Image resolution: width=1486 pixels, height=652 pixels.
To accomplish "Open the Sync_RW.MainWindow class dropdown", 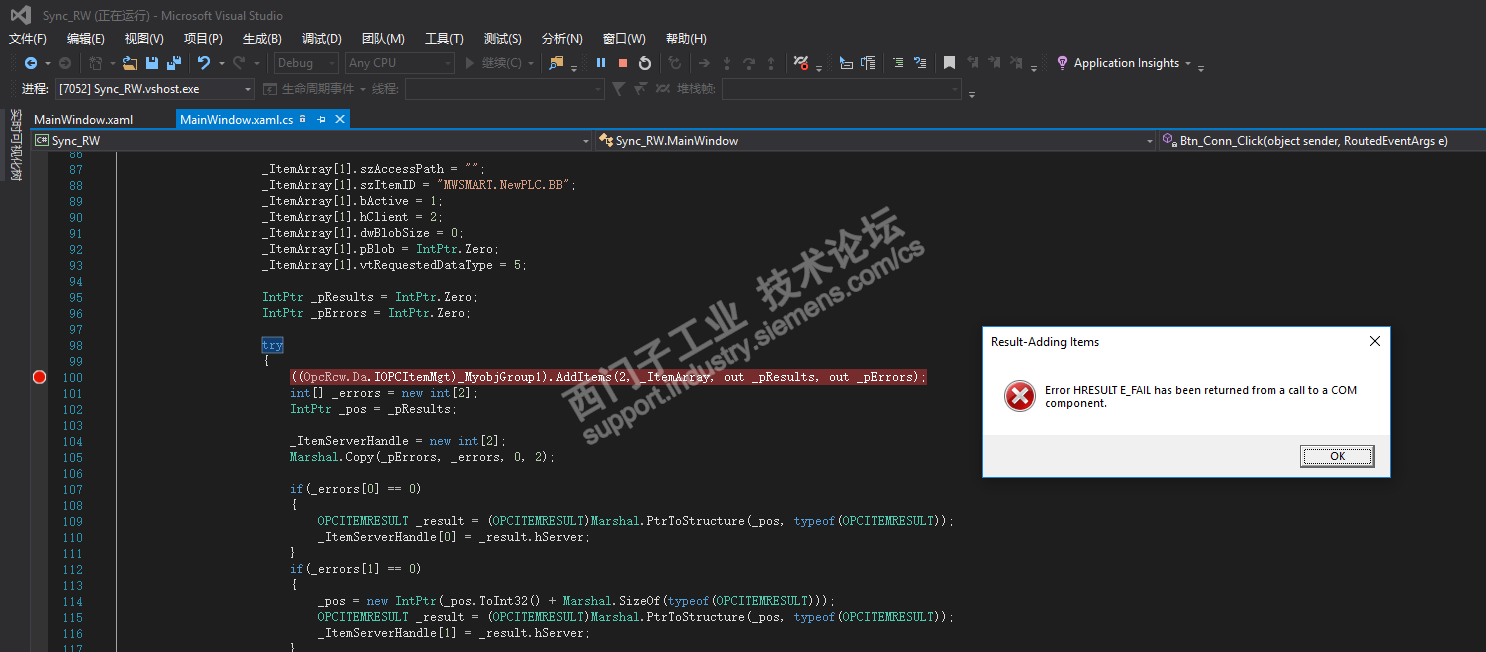I will (876, 141).
